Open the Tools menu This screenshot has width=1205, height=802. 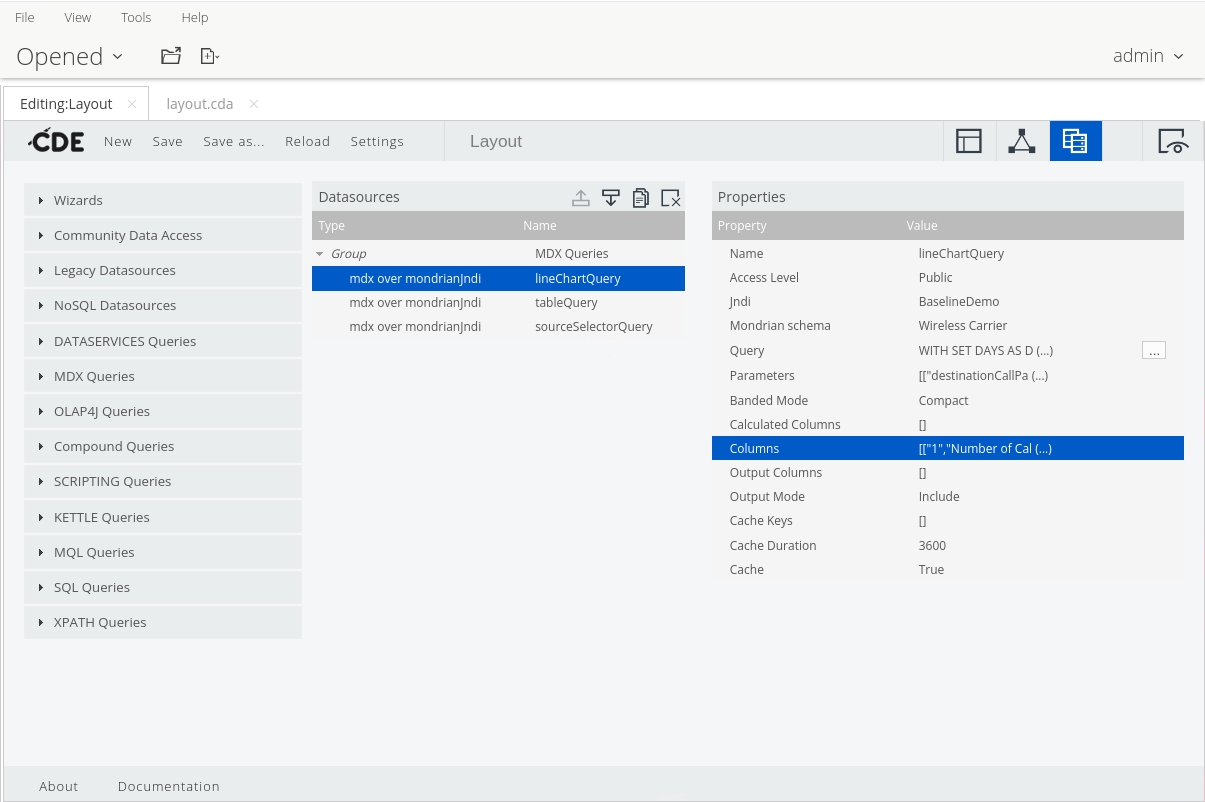[x=136, y=17]
